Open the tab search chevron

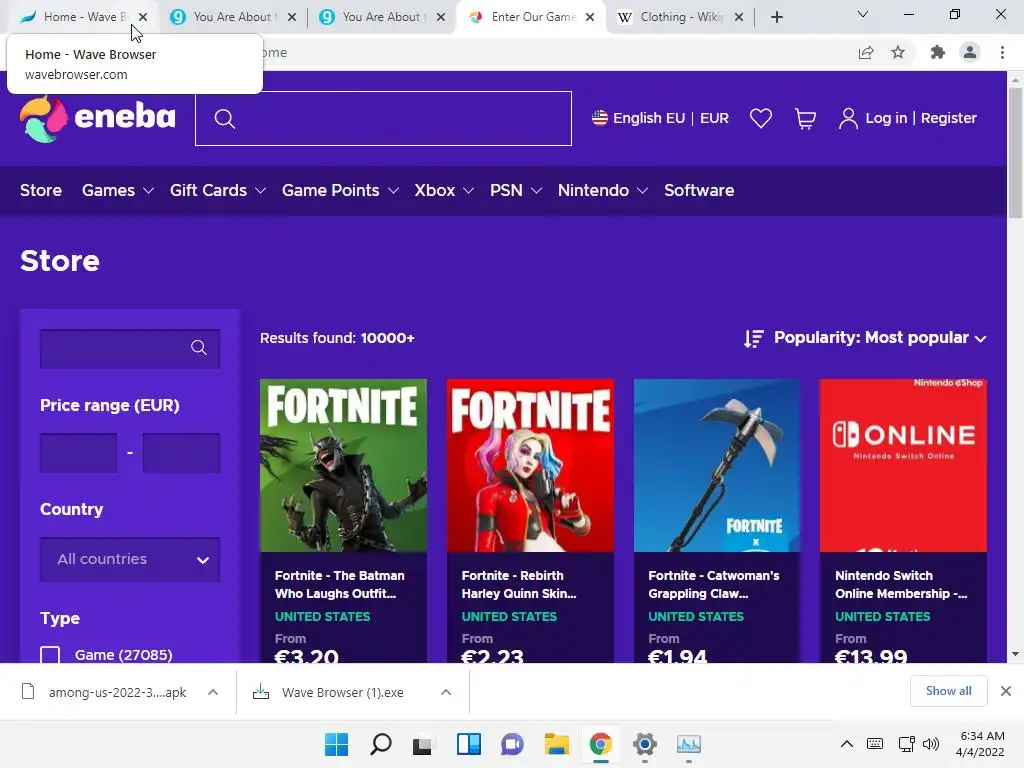863,14
